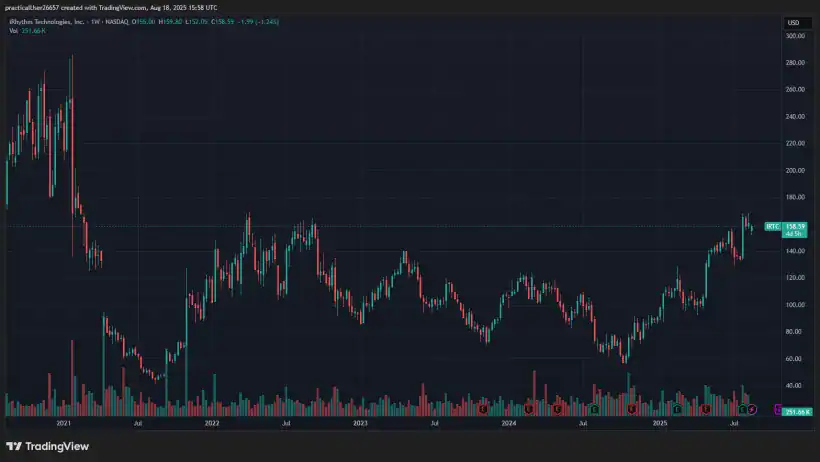
Task: Click the purple icon beside the volume label
Action: click(778, 409)
